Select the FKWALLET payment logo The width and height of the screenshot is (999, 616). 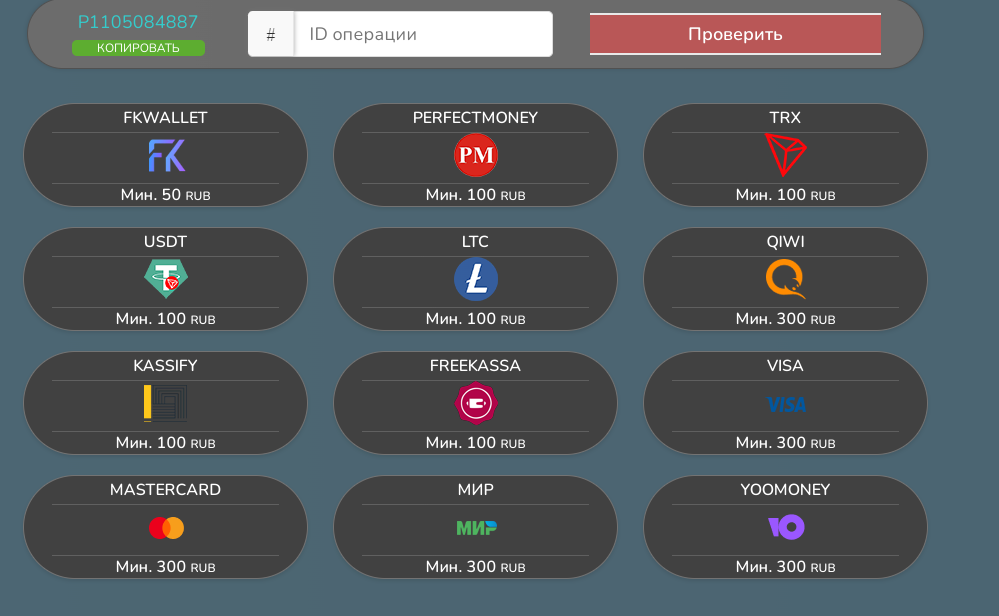[x=166, y=155]
